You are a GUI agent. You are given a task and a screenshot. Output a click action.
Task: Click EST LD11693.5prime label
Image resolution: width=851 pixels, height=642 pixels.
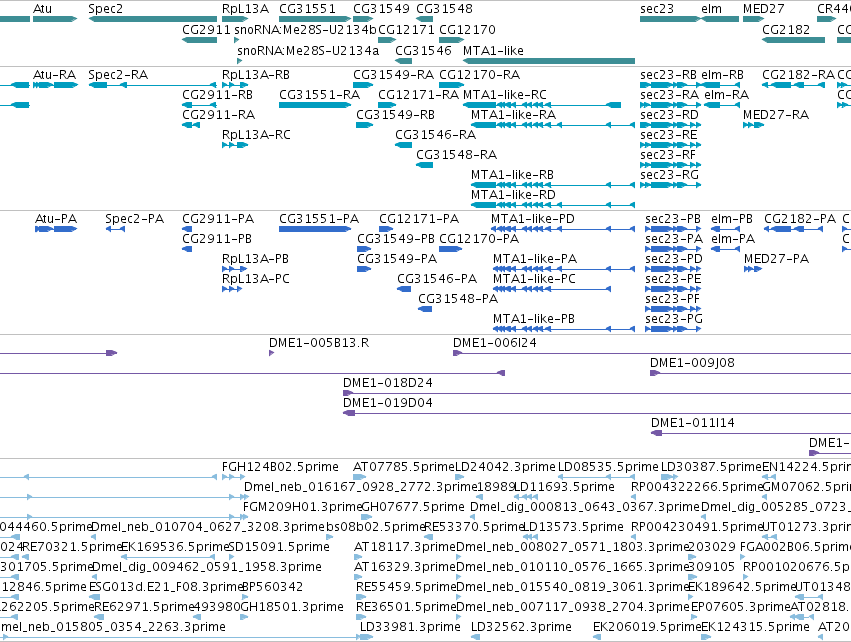565,487
